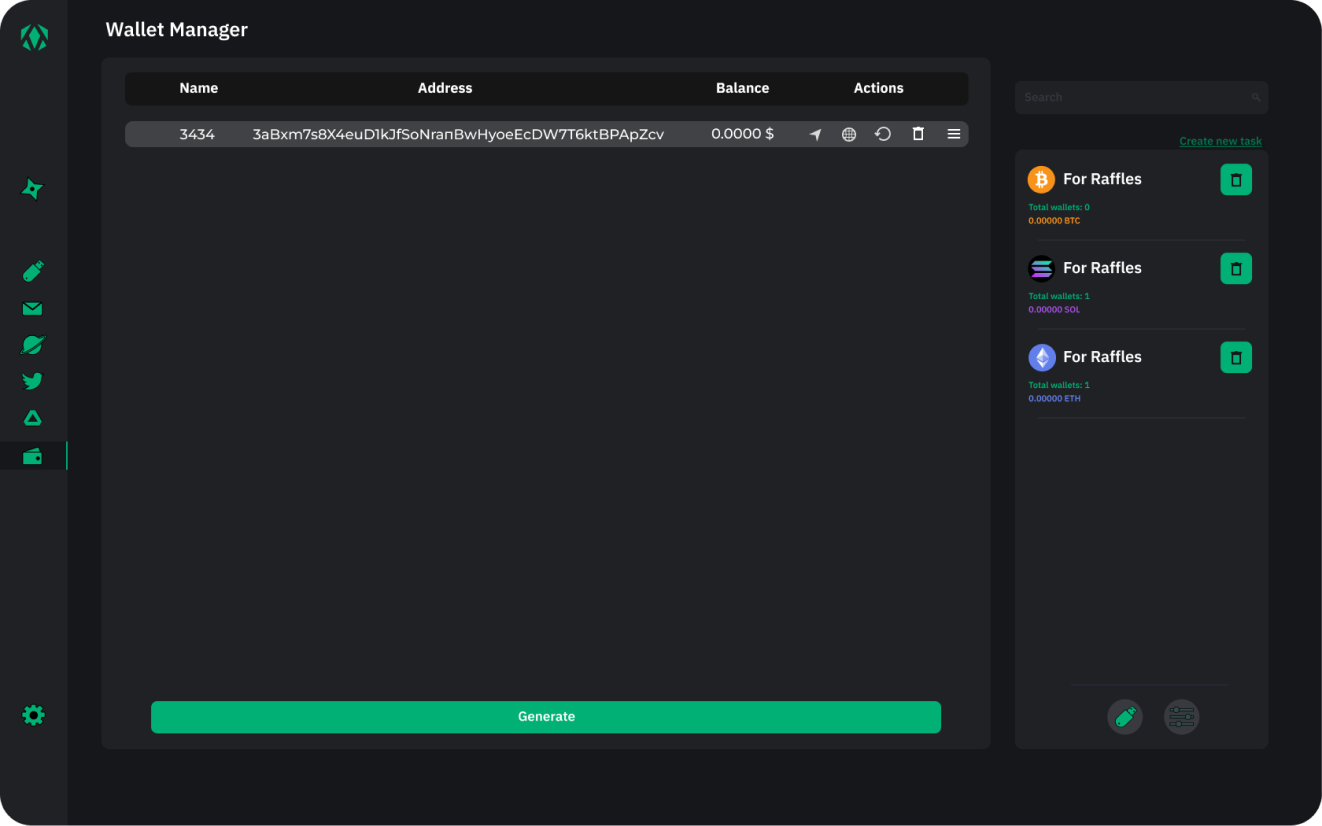Click the planet icon in the sidebar
Image resolution: width=1322 pixels, height=826 pixels.
pyautogui.click(x=33, y=345)
